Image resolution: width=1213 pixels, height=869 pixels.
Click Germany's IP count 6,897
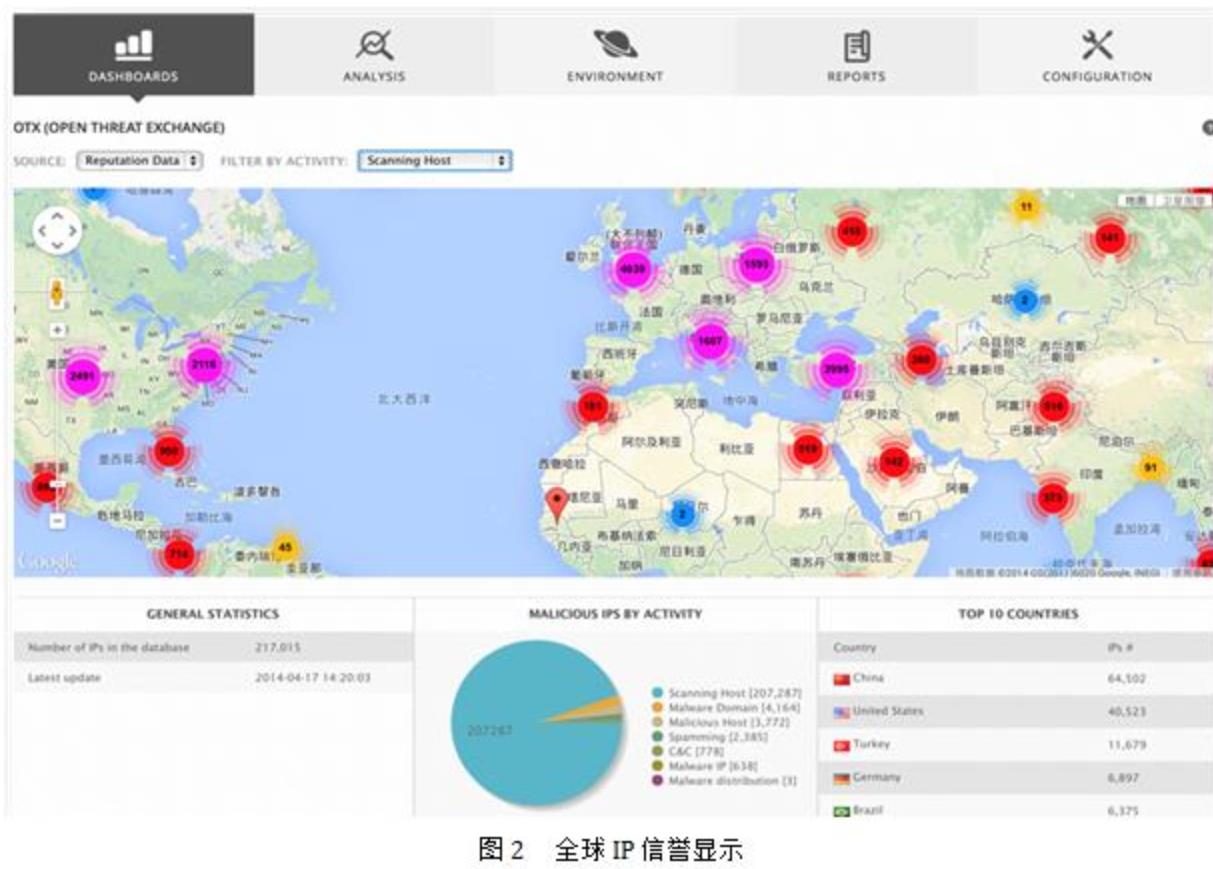[x=1124, y=778]
